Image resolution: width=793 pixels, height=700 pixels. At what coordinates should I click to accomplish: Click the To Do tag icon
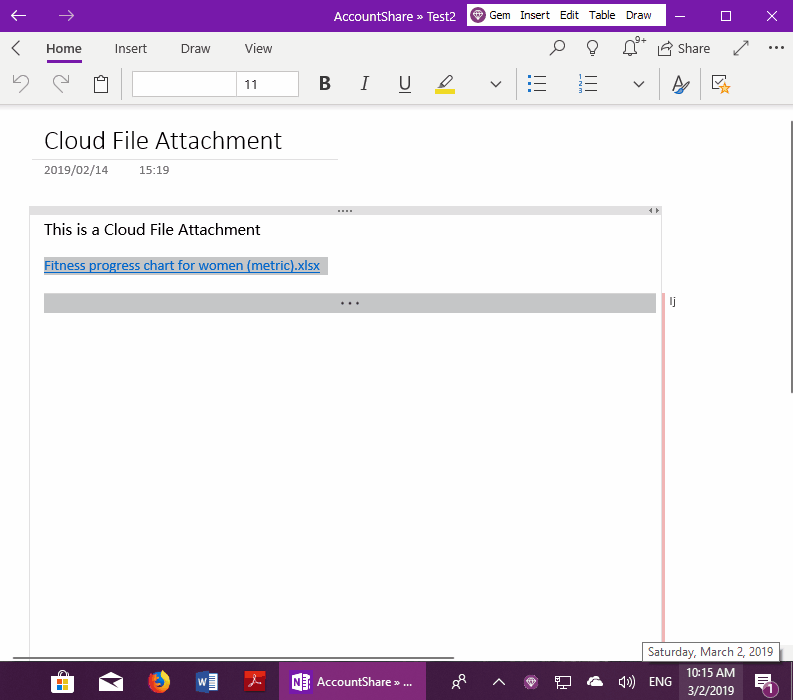[721, 84]
